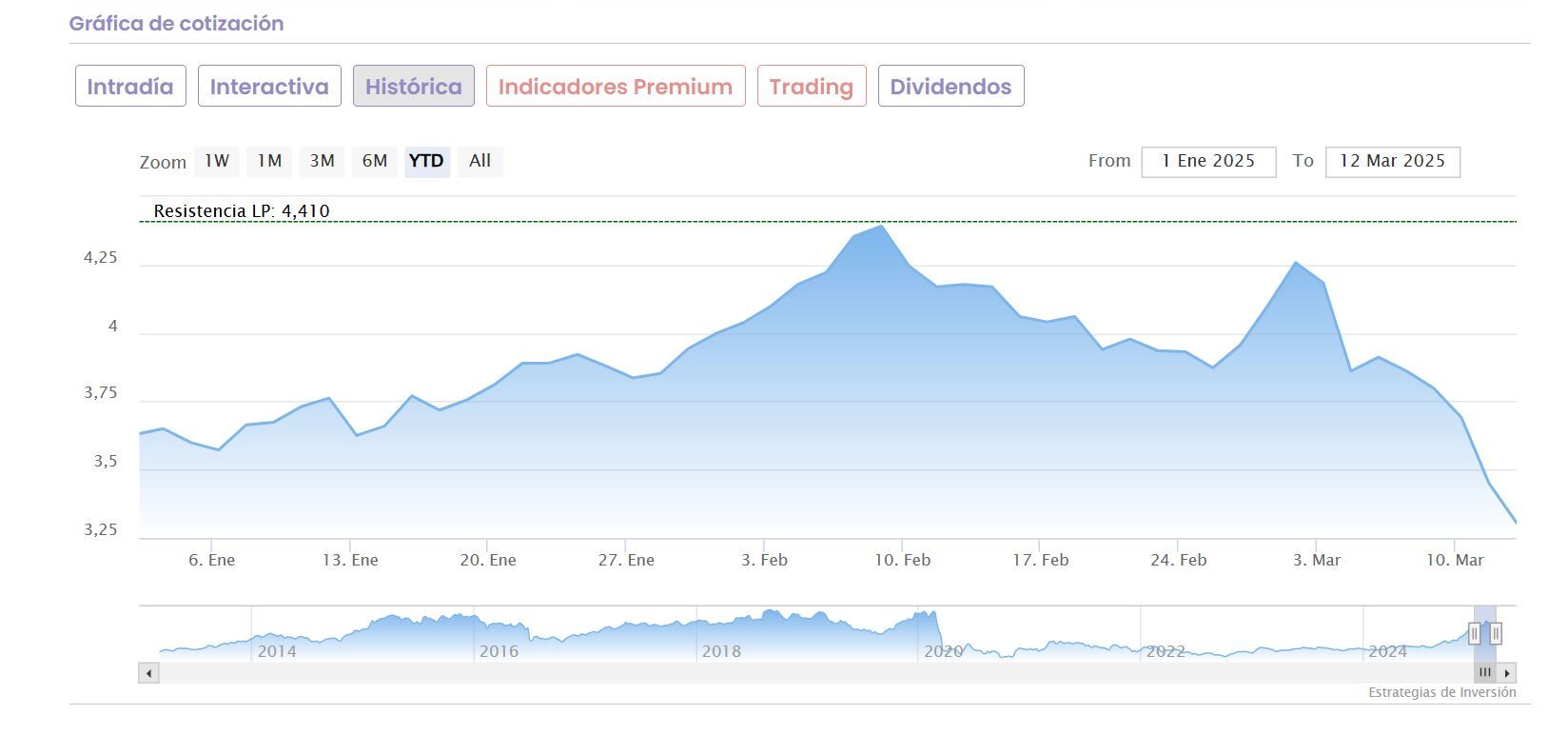Toggle the YTD zoom range
This screenshot has height=735, width=1568.
point(426,161)
